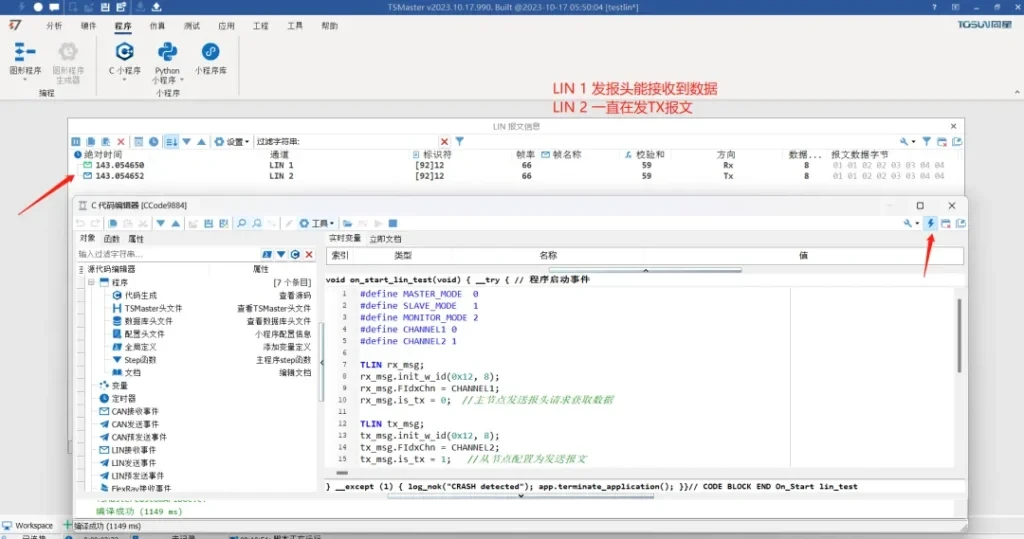Switch to the 函数 tab in object panel
Screen dimensions: 1024x539
[x=111, y=239]
